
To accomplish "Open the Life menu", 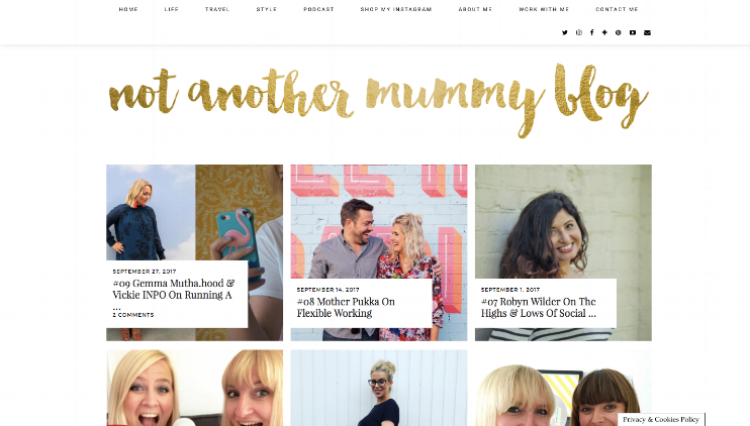I will point(171,9).
